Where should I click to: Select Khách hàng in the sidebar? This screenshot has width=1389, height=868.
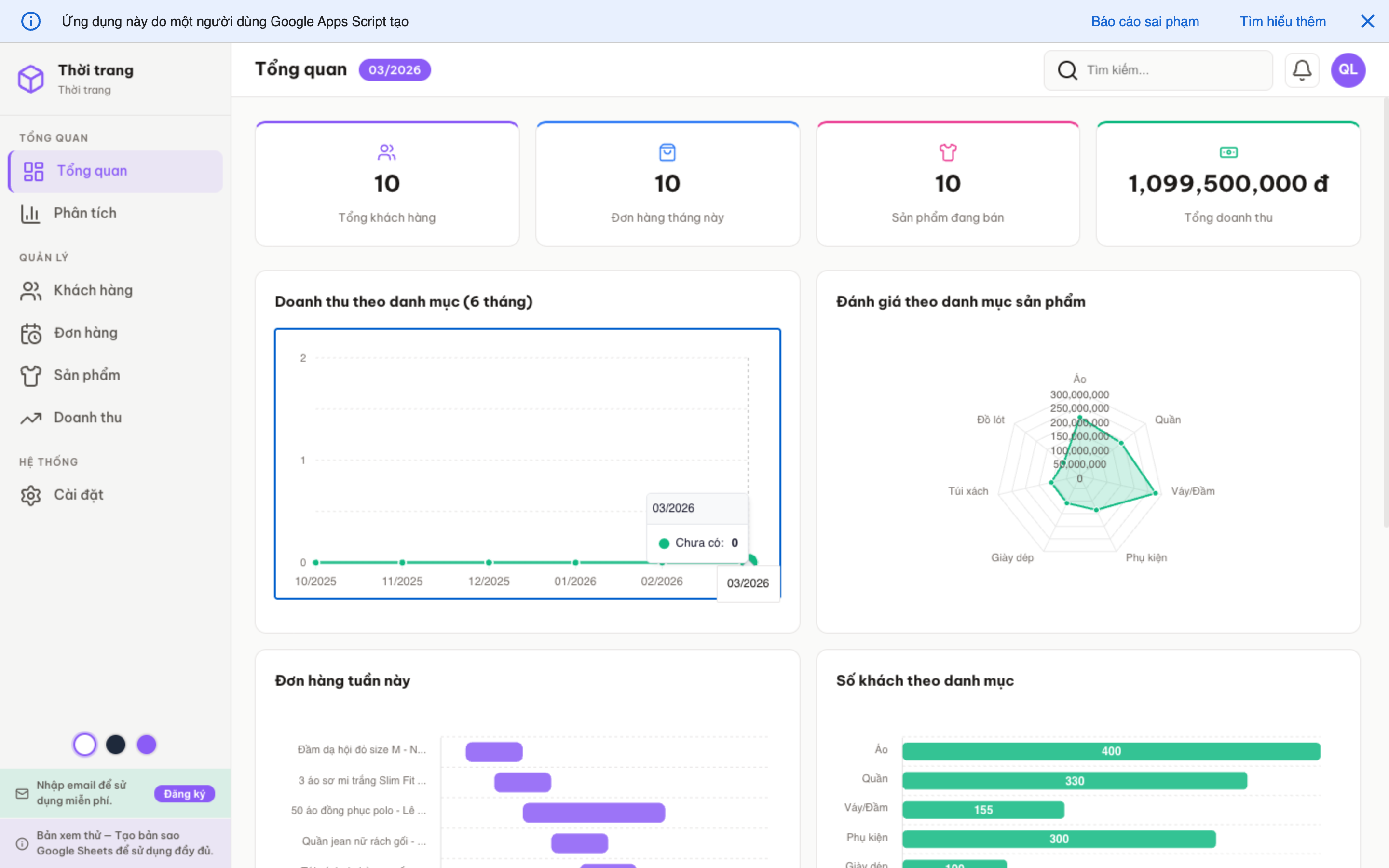(x=93, y=290)
